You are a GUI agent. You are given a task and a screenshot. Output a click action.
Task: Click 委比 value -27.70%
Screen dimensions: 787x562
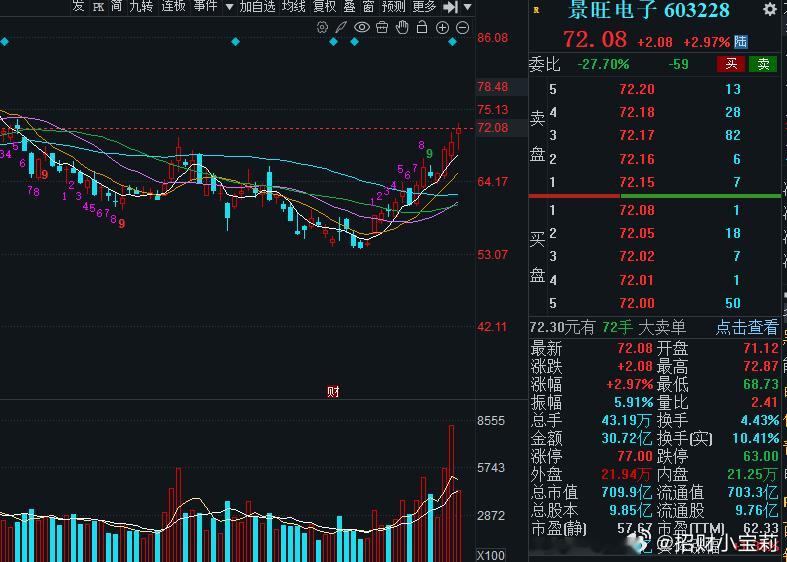tap(603, 64)
